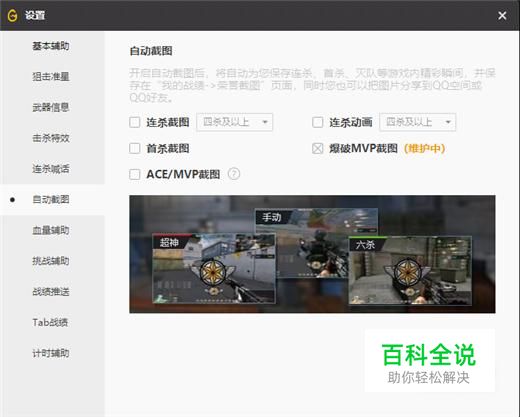Open the 连杀动画 kill-count dropdown
Viewport: 520px width, 417px height.
tap(418, 122)
